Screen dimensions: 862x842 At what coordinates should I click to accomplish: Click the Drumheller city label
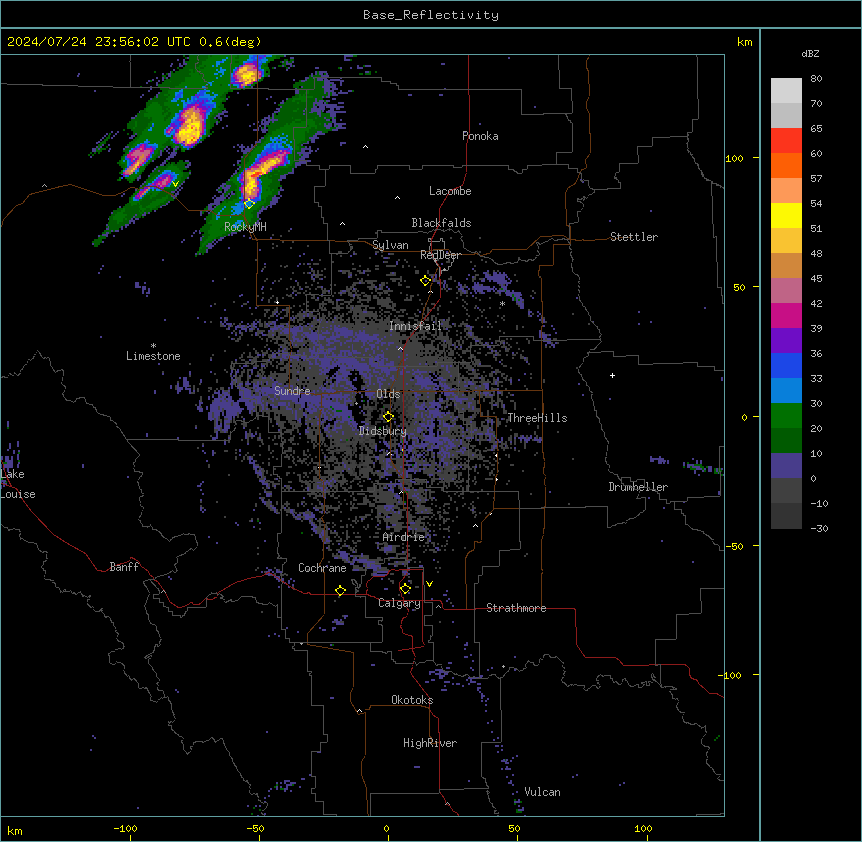[x=638, y=487]
